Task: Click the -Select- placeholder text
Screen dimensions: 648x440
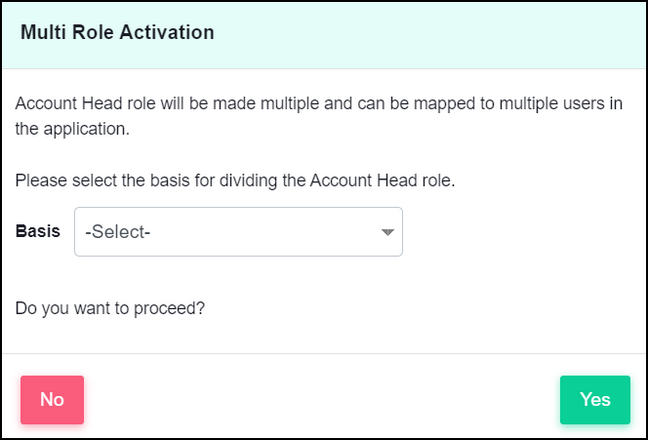Action: (118, 232)
